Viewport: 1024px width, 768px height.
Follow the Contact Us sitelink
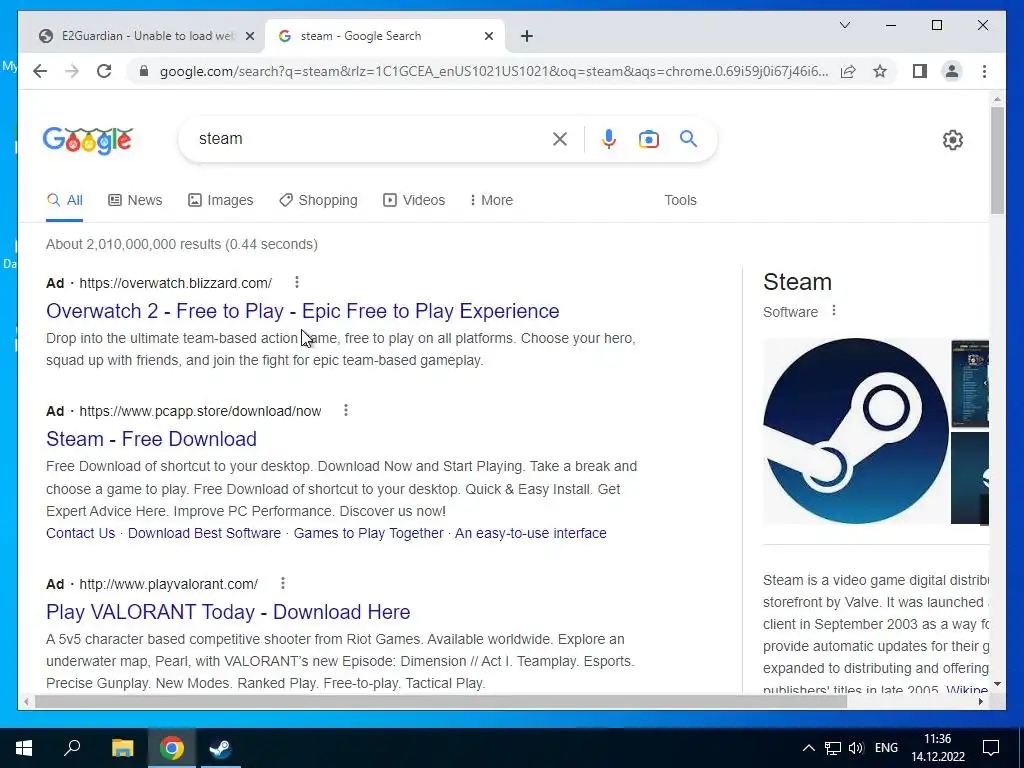pyautogui.click(x=80, y=533)
